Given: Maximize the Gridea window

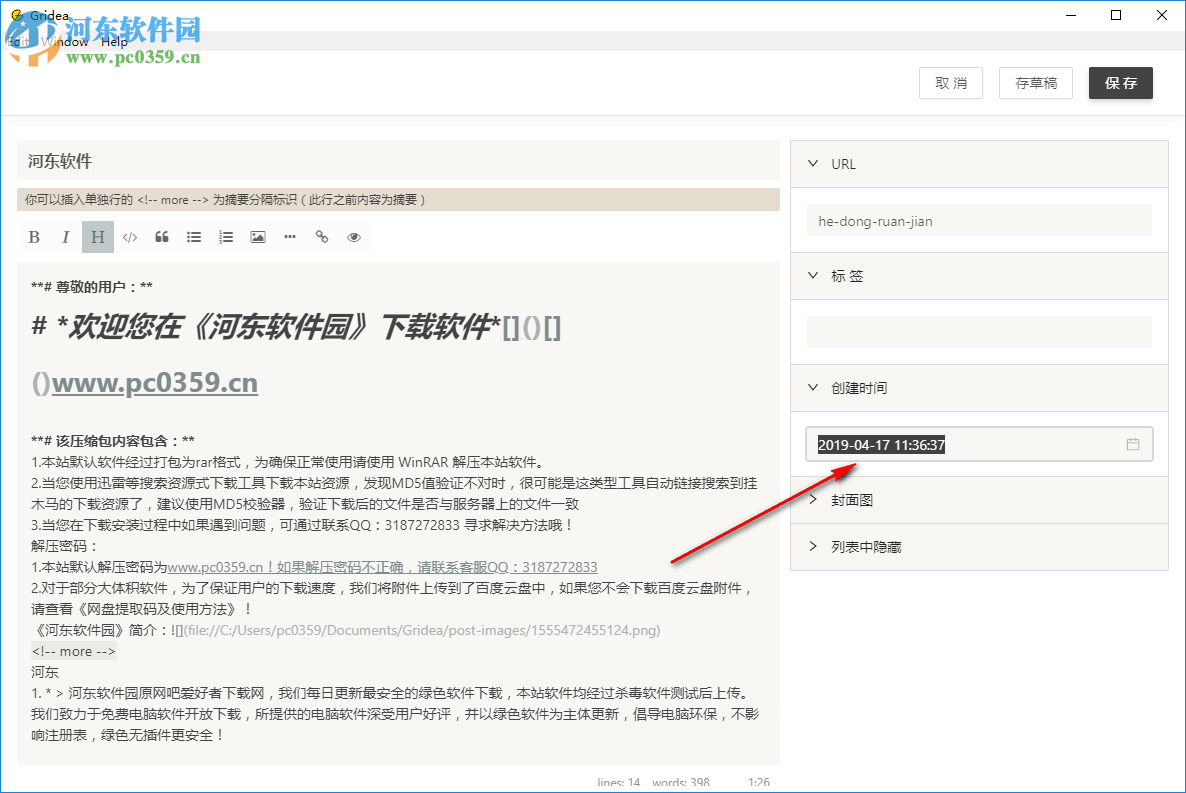Looking at the screenshot, I should [x=1116, y=15].
